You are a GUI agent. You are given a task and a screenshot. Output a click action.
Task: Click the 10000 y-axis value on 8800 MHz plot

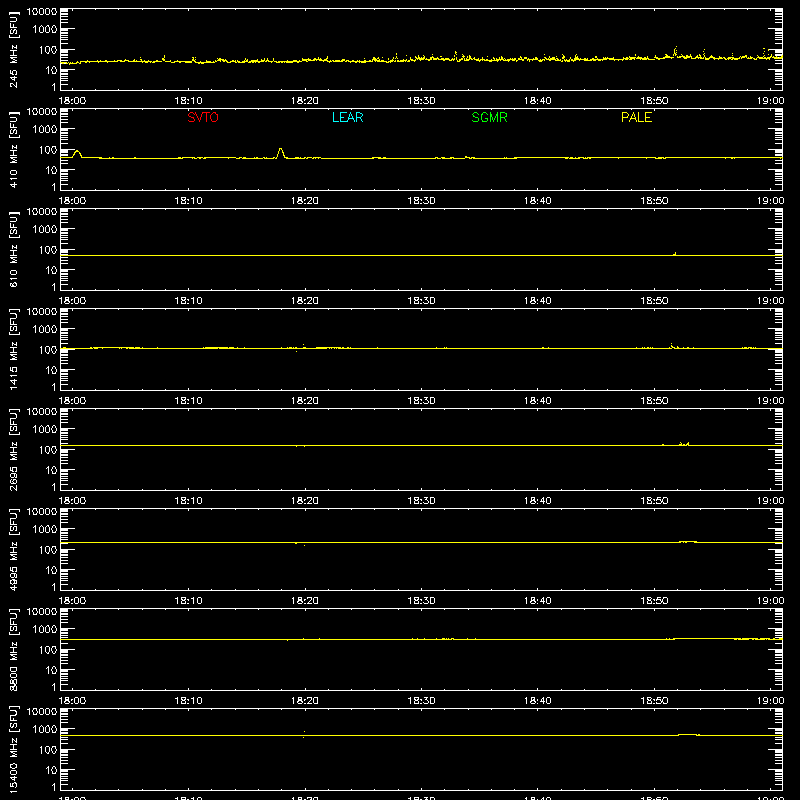42,612
